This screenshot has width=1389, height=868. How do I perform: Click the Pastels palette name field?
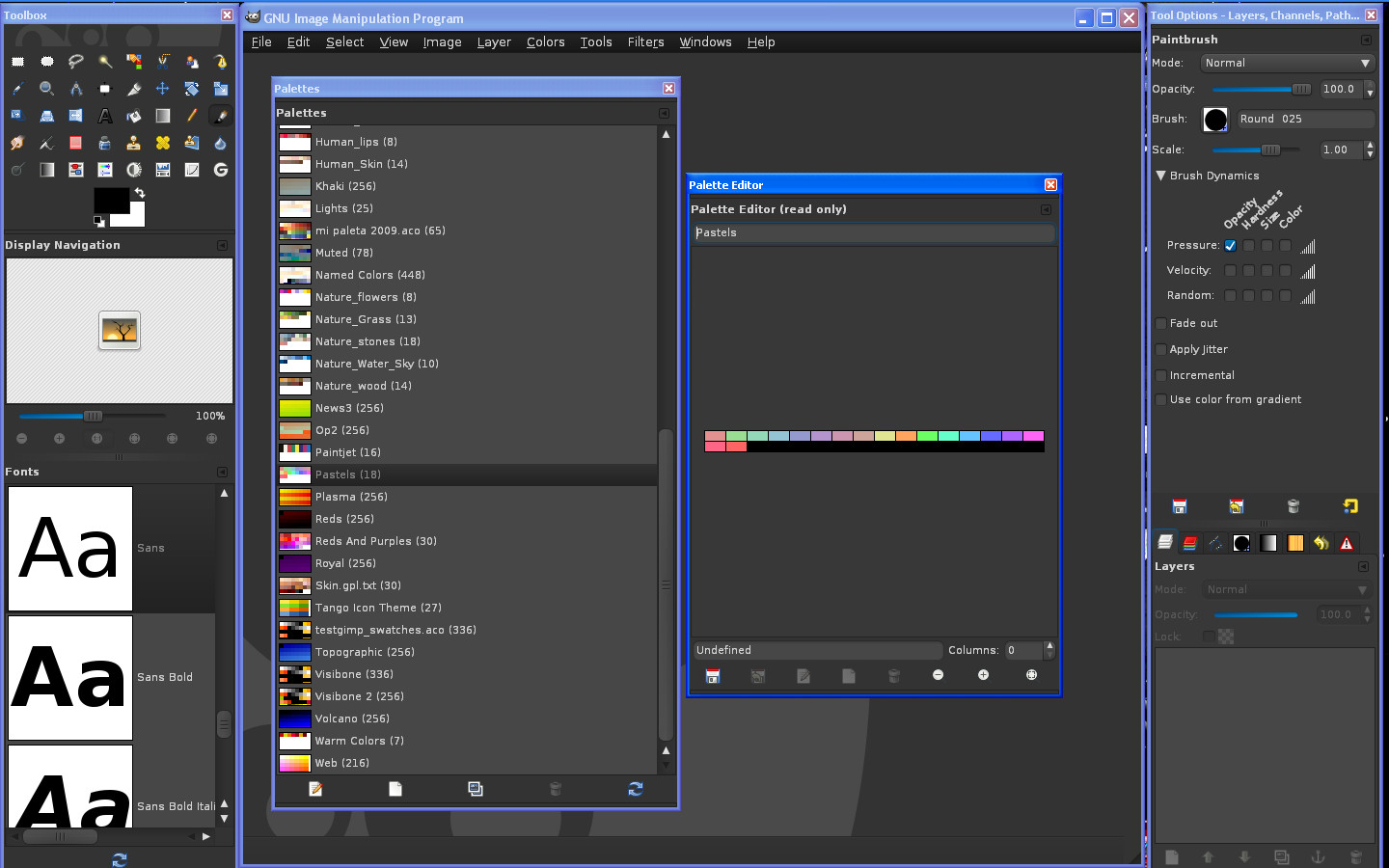(x=873, y=232)
